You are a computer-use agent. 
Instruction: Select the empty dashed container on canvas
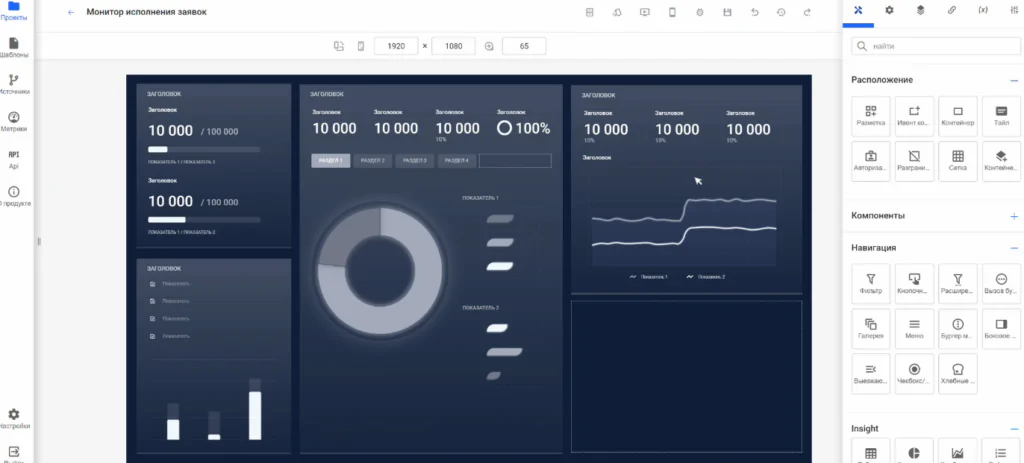pos(686,376)
